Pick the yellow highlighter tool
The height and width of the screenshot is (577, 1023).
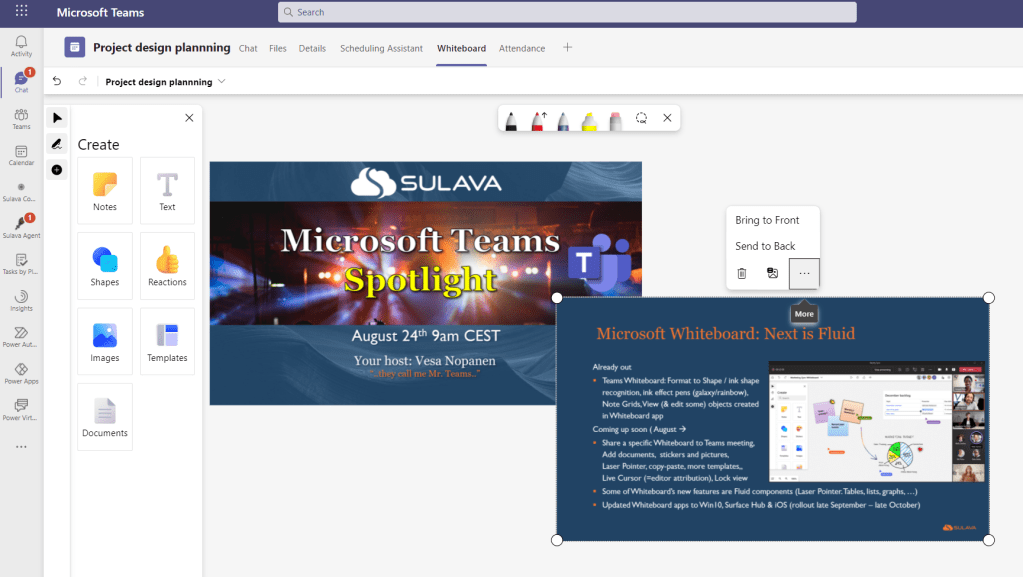[589, 119]
